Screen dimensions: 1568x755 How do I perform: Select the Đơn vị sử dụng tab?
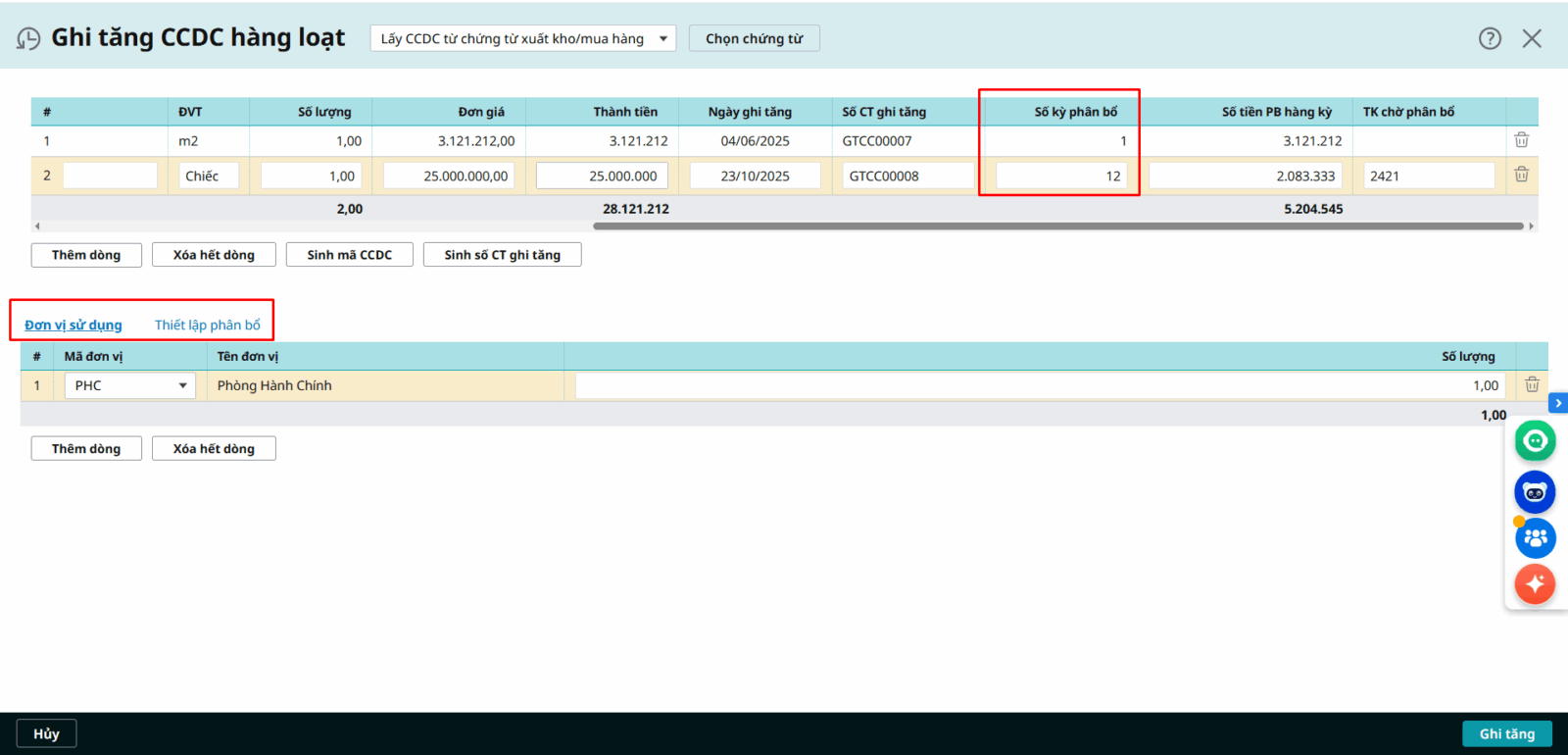coord(73,325)
